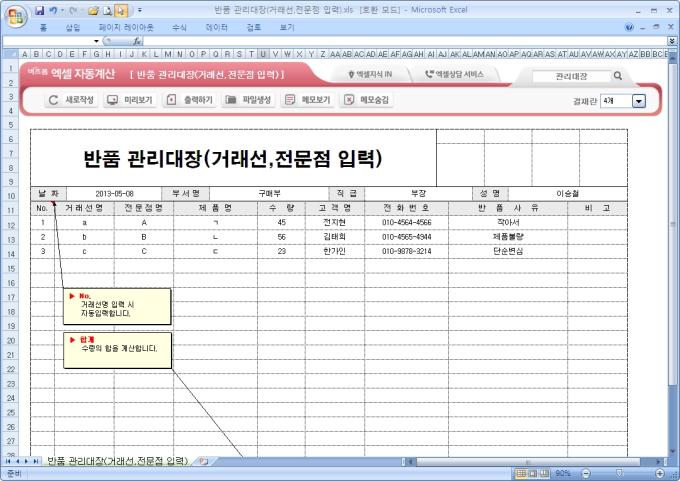This screenshot has width=680, height=481.
Task: Click the zoom slider handle
Action: (619, 473)
